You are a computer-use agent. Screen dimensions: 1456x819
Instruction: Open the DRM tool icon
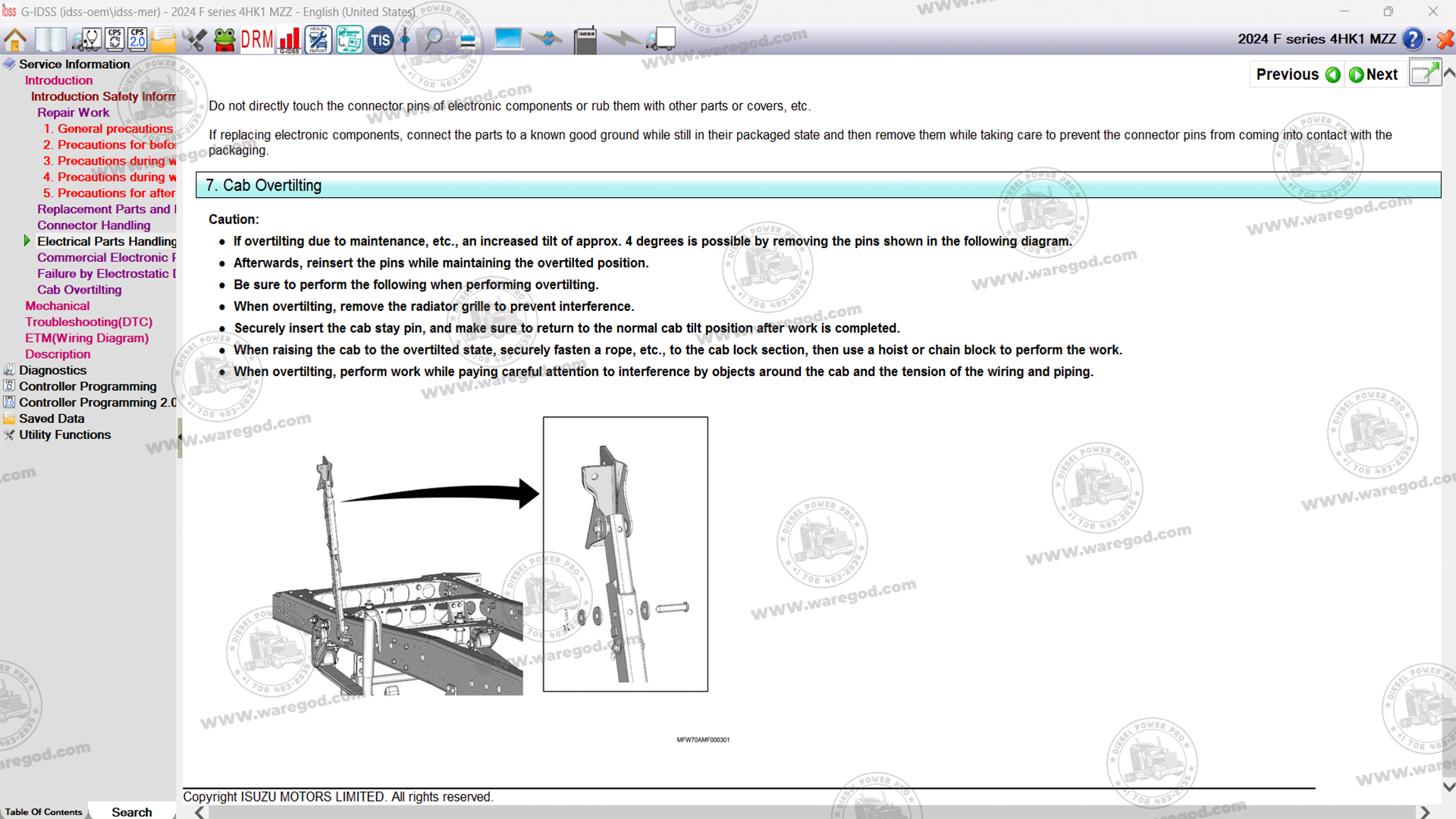(x=257, y=39)
